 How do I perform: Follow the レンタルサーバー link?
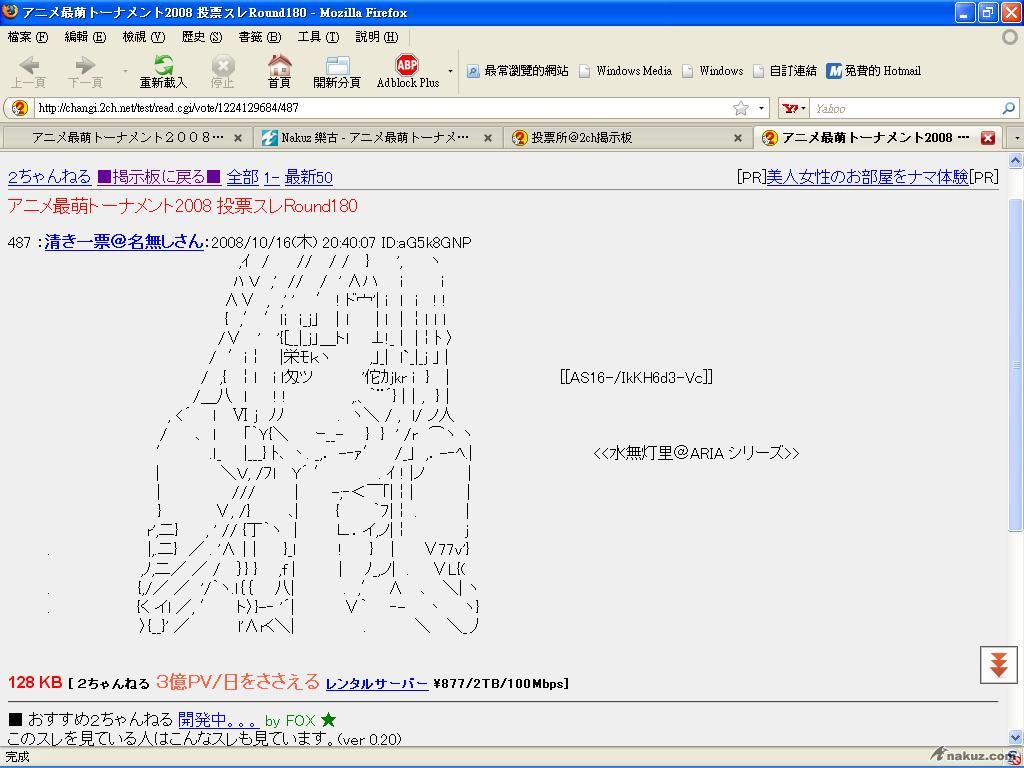376,684
